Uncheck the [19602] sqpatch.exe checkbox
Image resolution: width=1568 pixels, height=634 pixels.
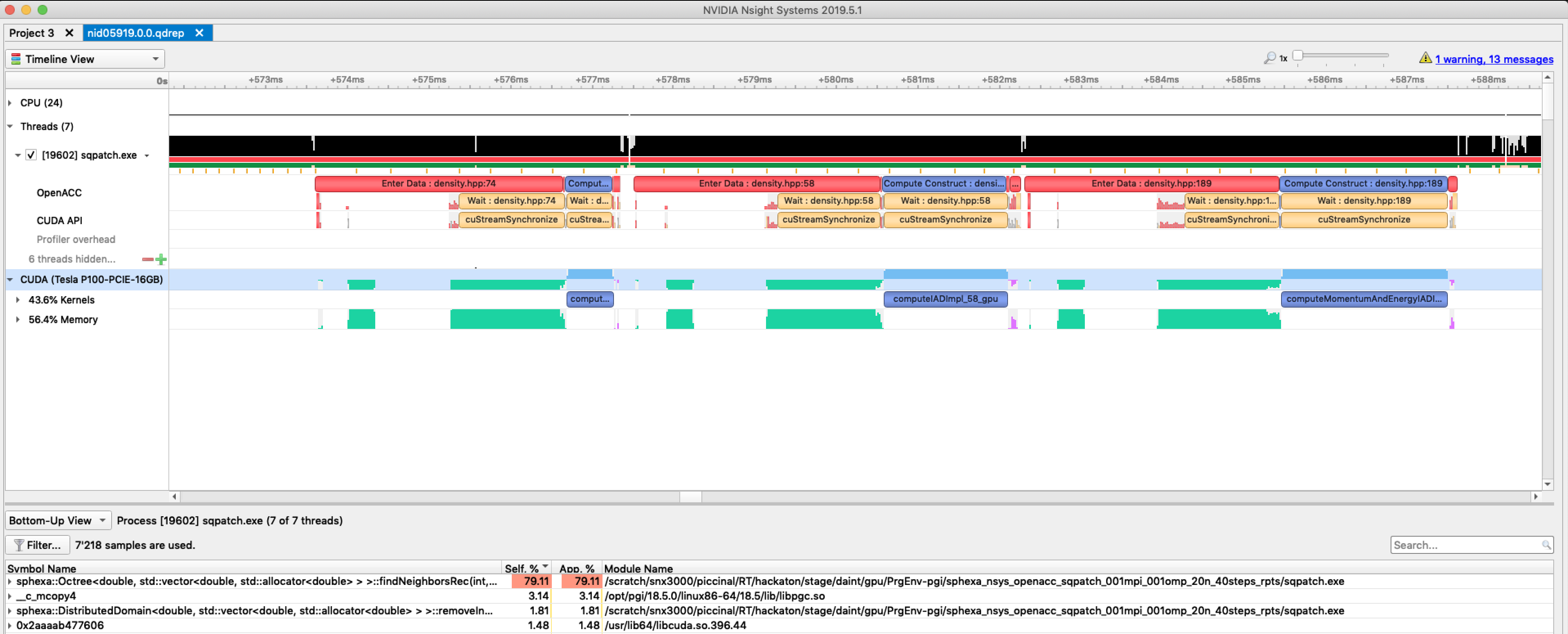pyautogui.click(x=31, y=155)
